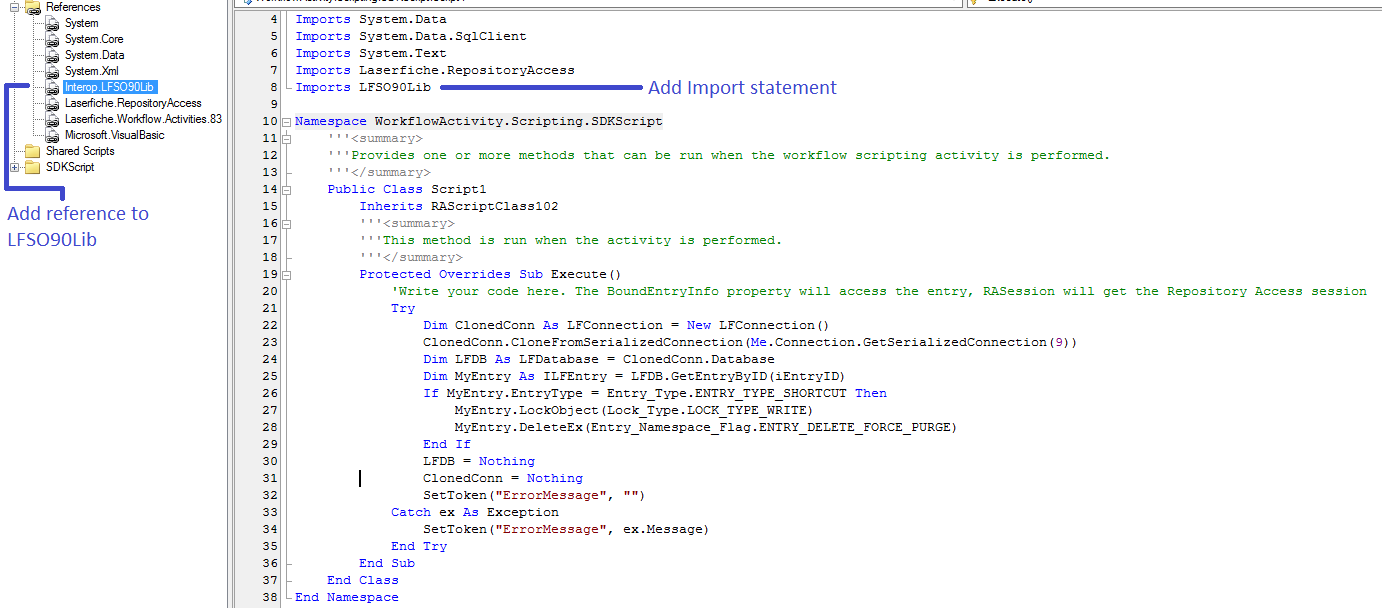Click the "If MyEntry.EntryType" line

(x=655, y=394)
